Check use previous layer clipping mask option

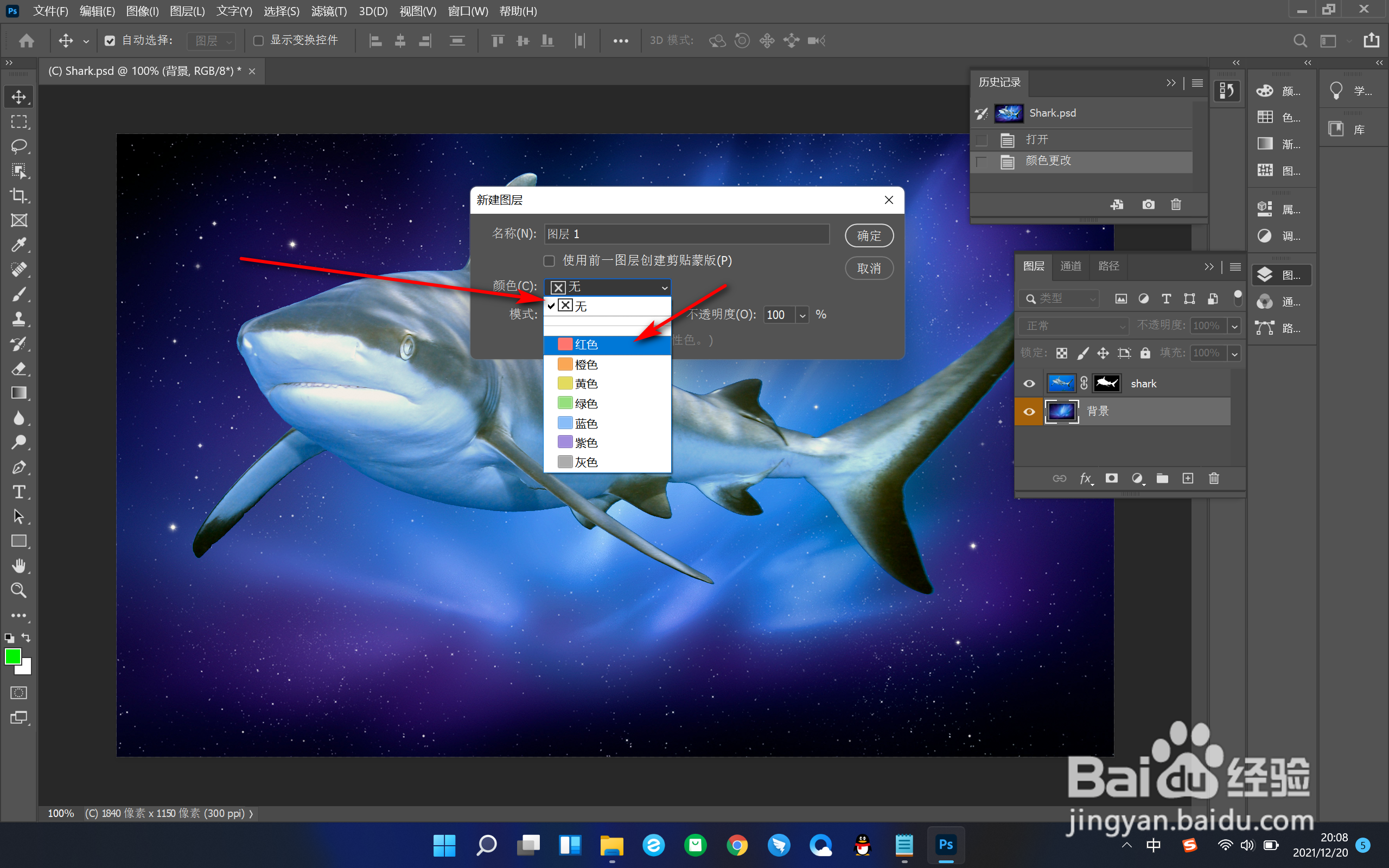coord(549,261)
